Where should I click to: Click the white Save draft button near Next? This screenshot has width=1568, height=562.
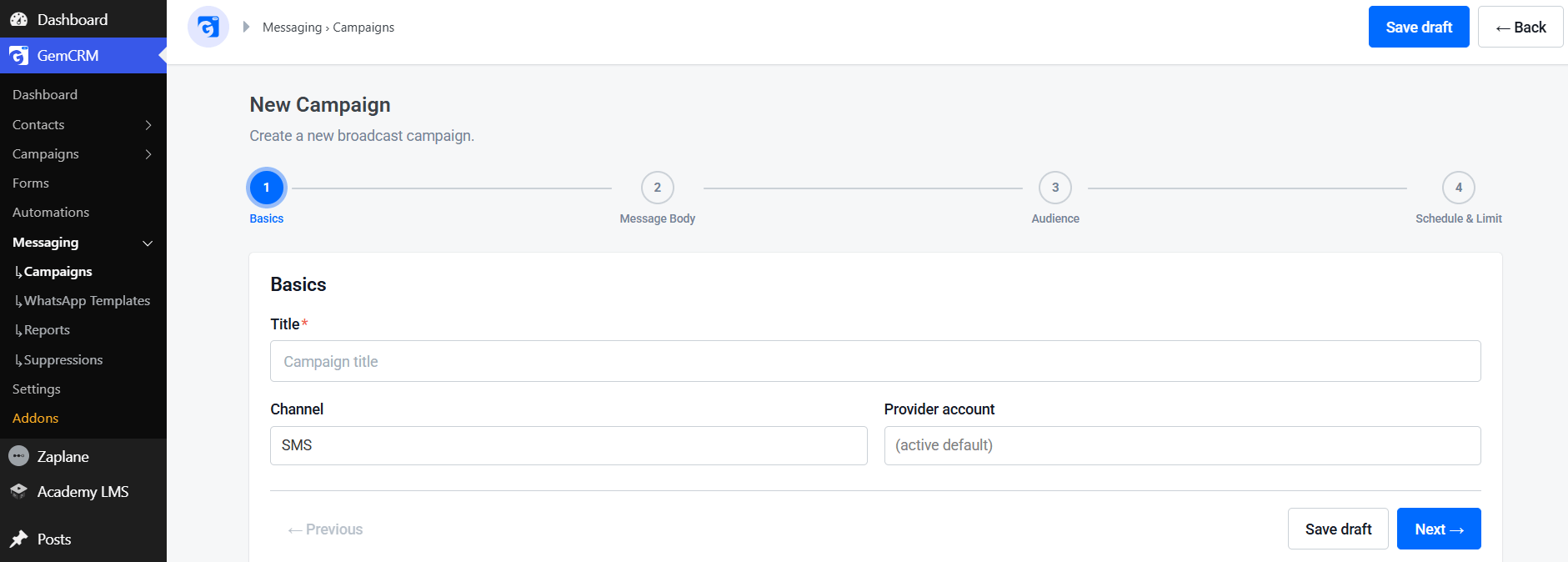[1338, 529]
